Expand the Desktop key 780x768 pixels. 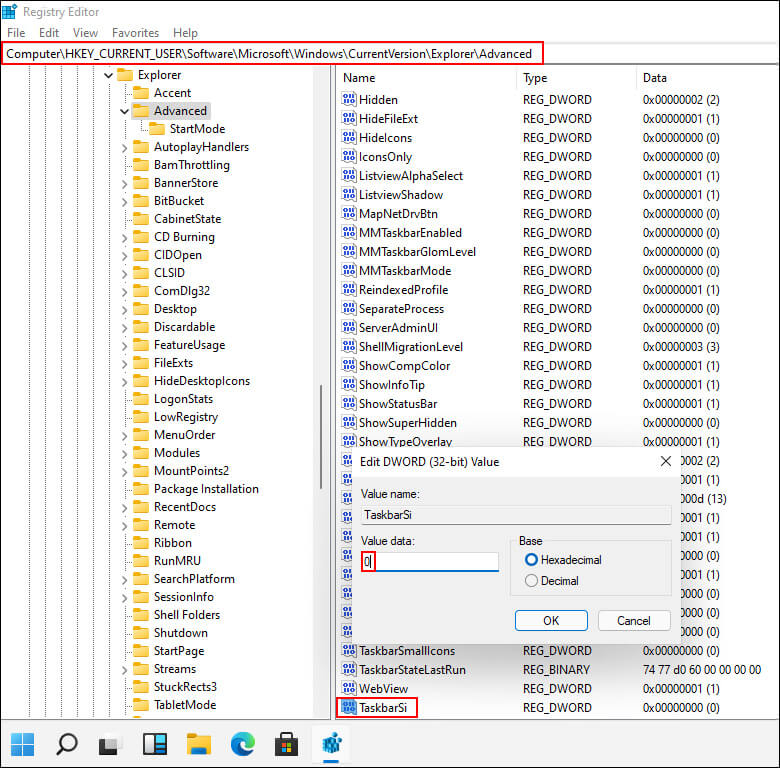click(124, 309)
